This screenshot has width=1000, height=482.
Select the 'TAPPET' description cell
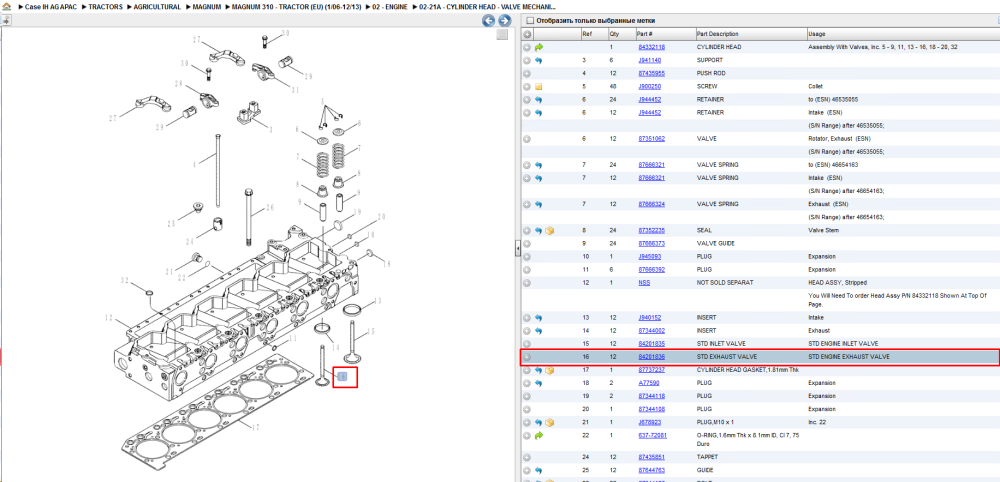(707, 457)
